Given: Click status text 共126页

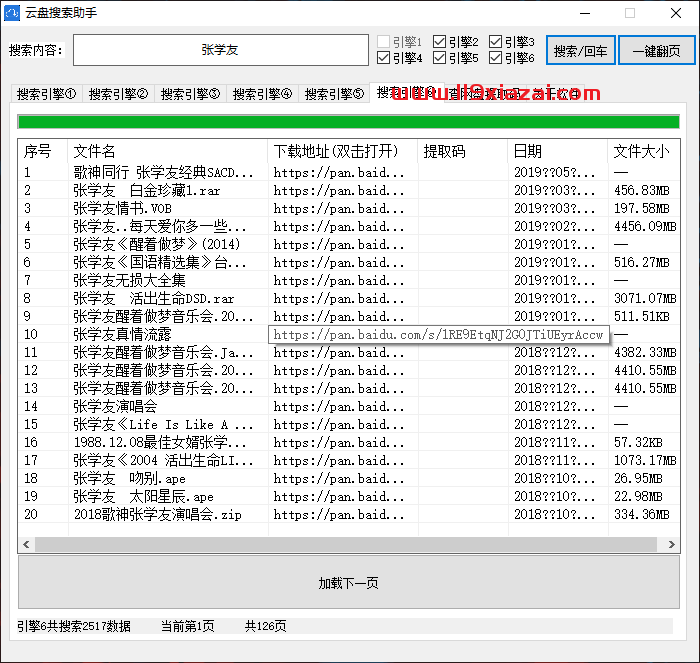Looking at the screenshot, I should point(265,626).
